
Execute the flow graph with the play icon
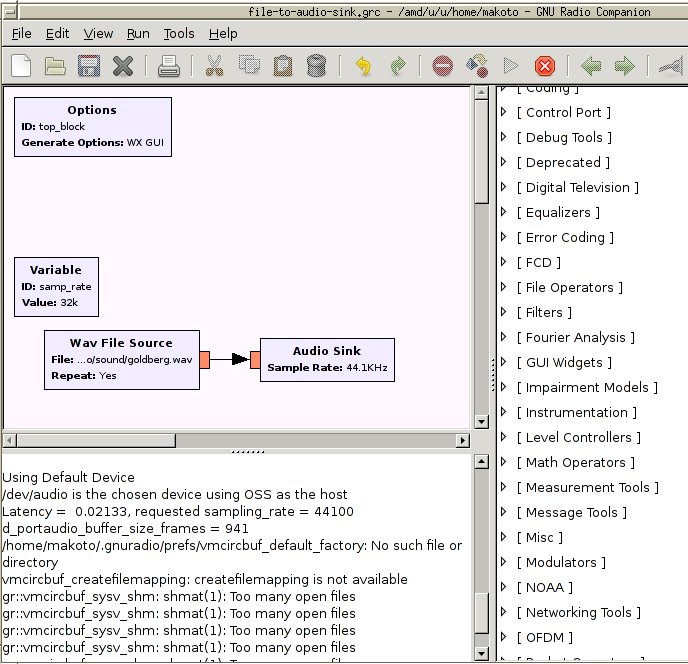511,66
